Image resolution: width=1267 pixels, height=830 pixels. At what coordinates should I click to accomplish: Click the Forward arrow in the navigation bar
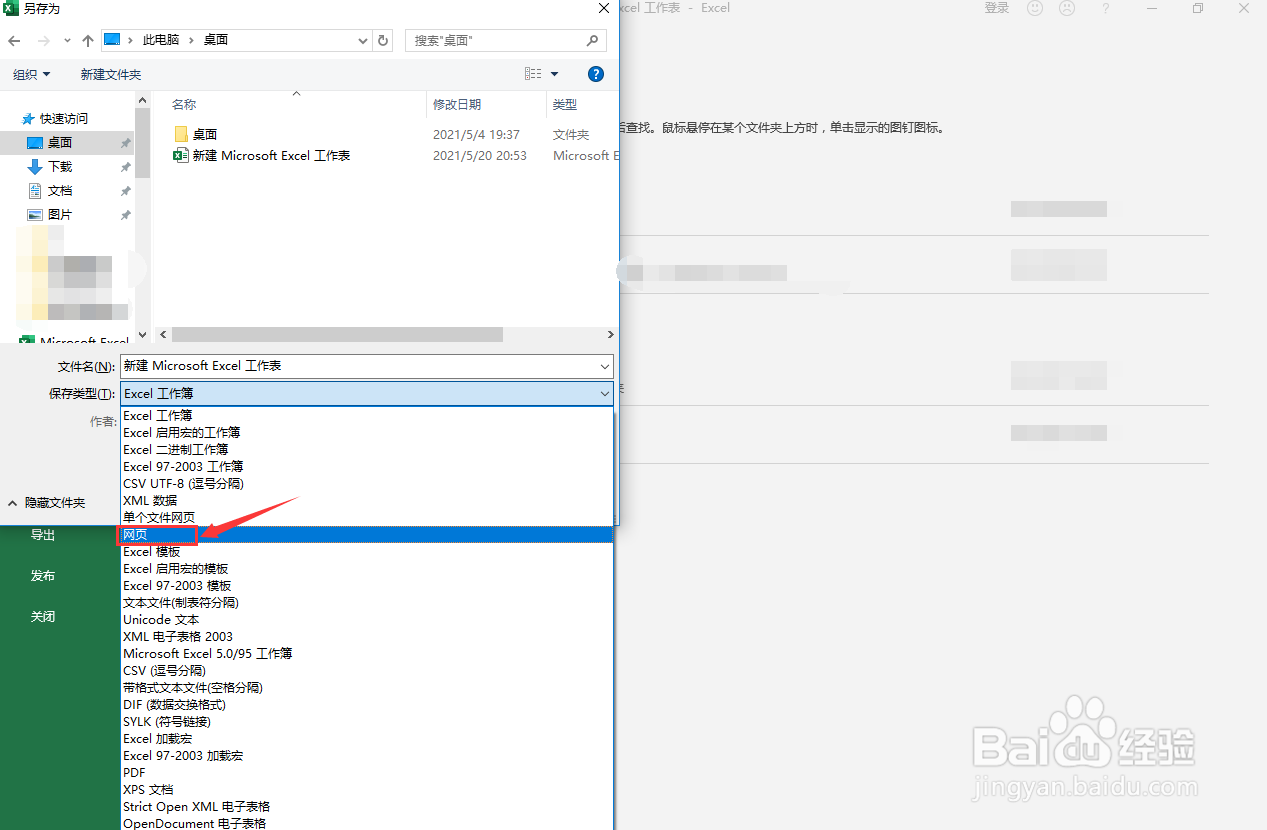click(x=43, y=41)
